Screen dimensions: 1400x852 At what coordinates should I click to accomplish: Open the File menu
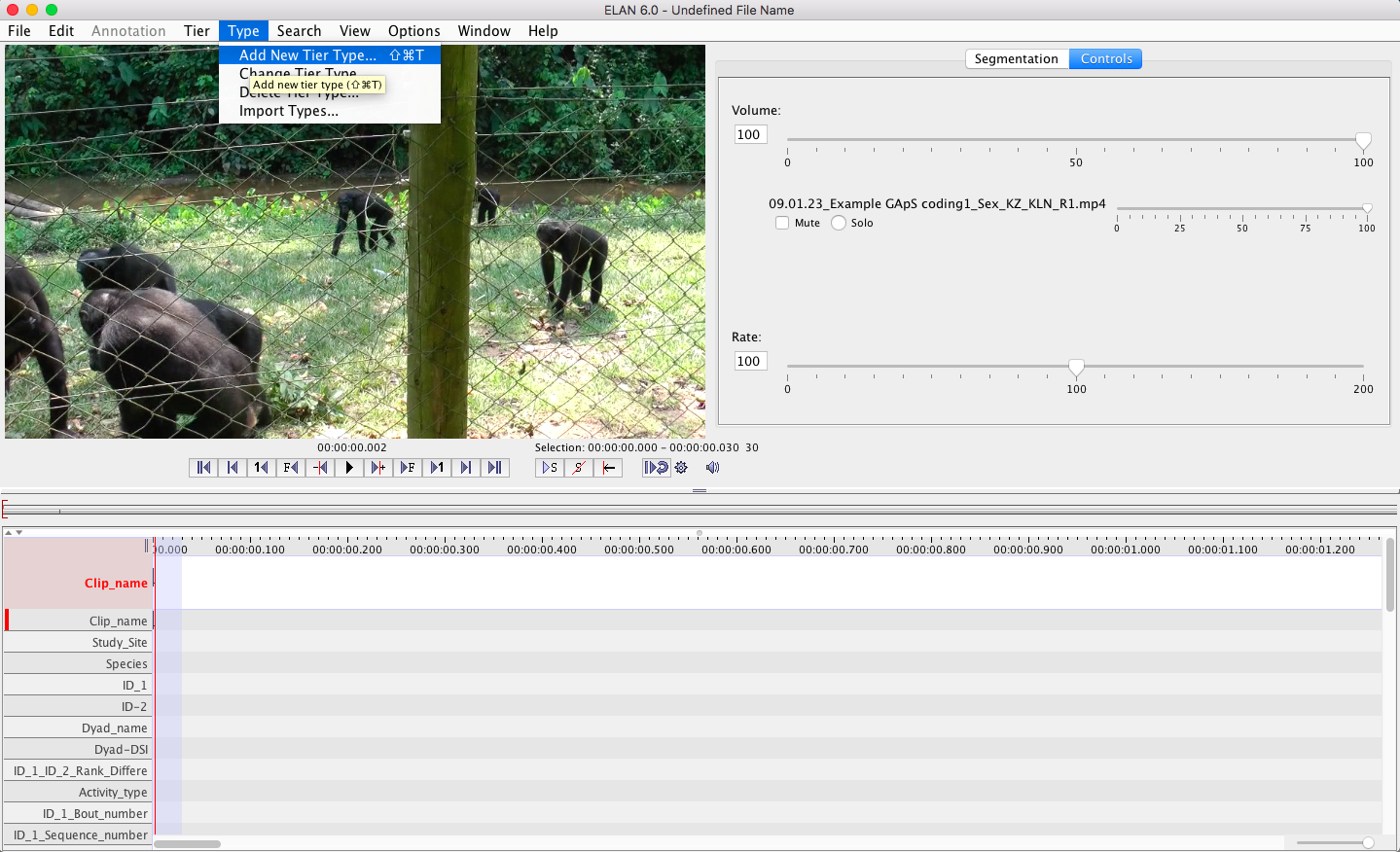[x=19, y=31]
